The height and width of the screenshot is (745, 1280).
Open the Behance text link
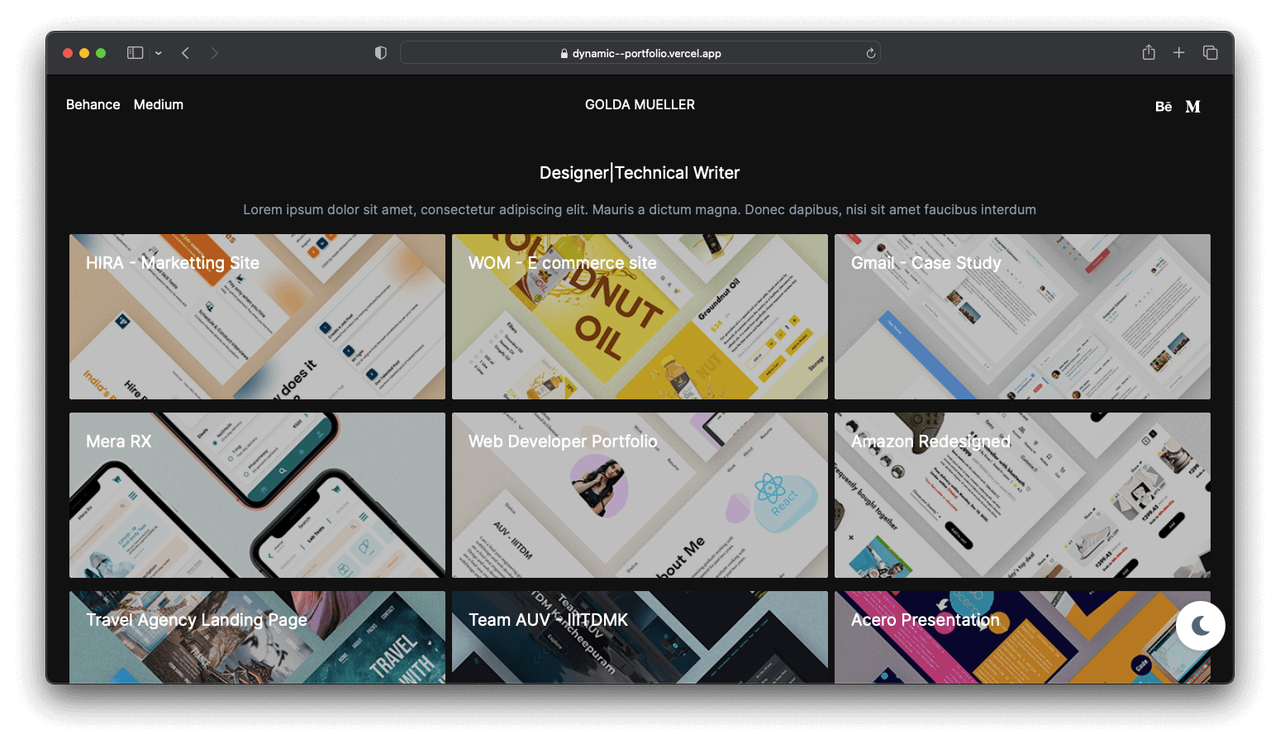[x=93, y=104]
